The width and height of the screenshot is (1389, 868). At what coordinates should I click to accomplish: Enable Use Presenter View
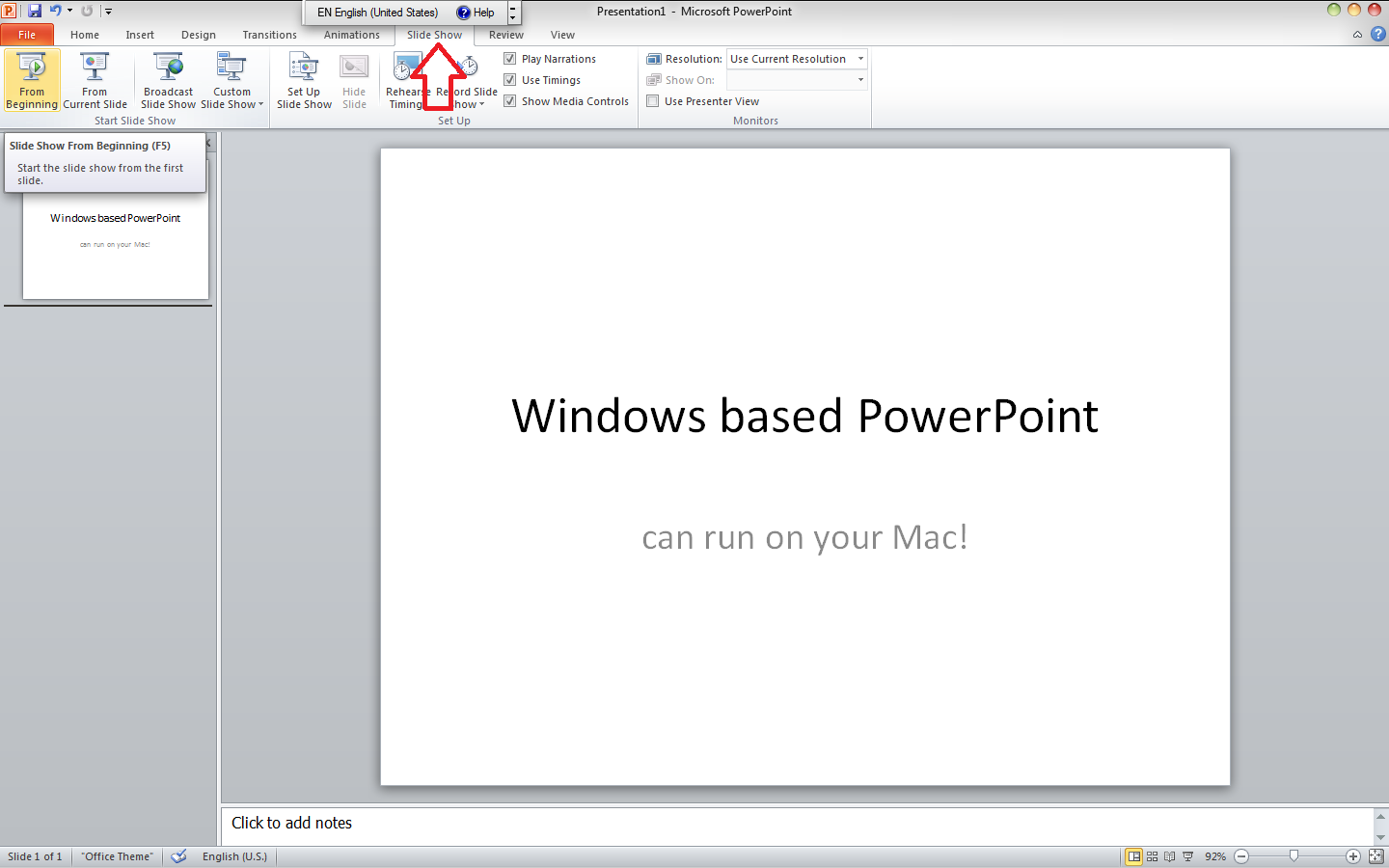(653, 101)
